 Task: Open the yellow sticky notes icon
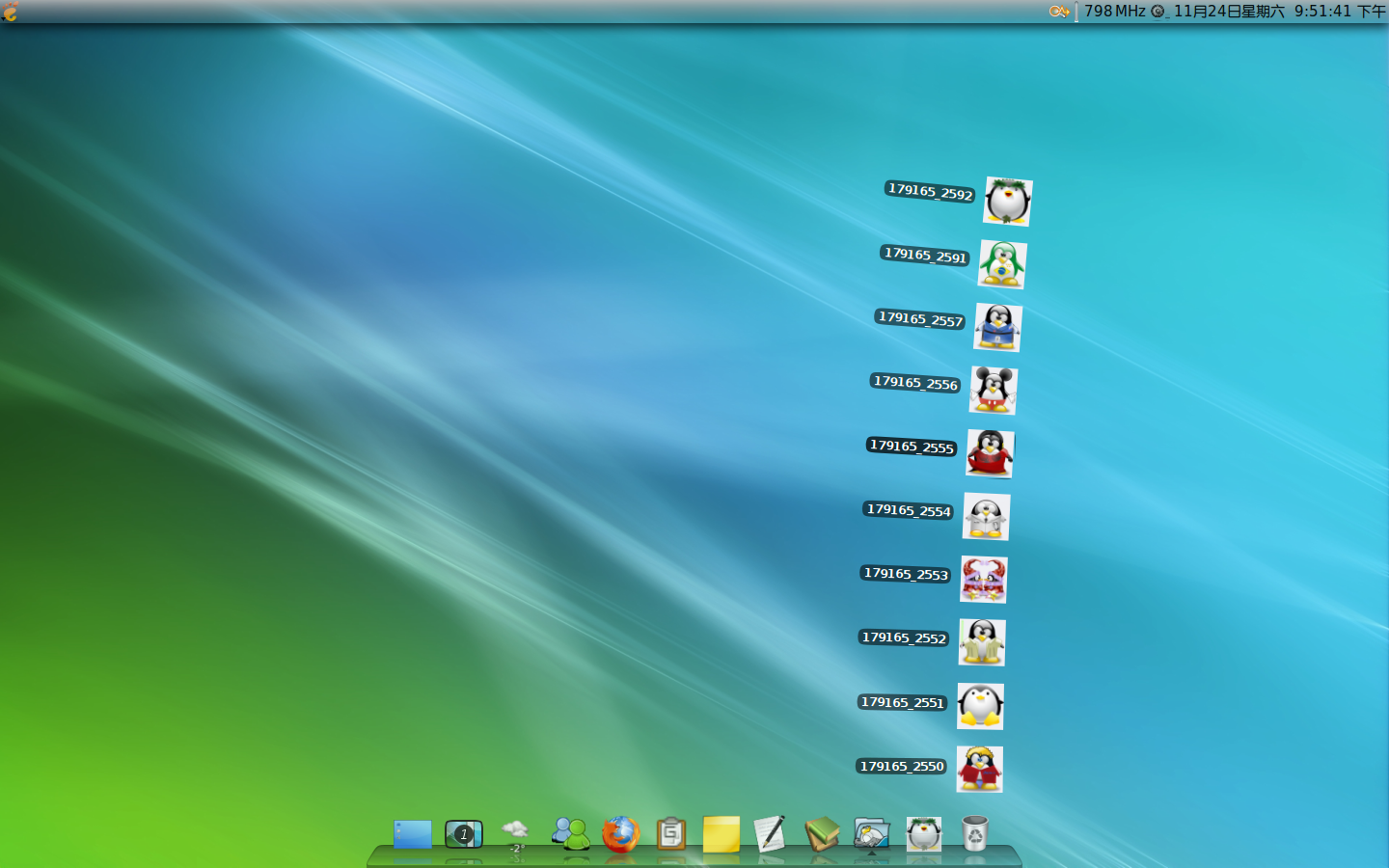coord(721,834)
